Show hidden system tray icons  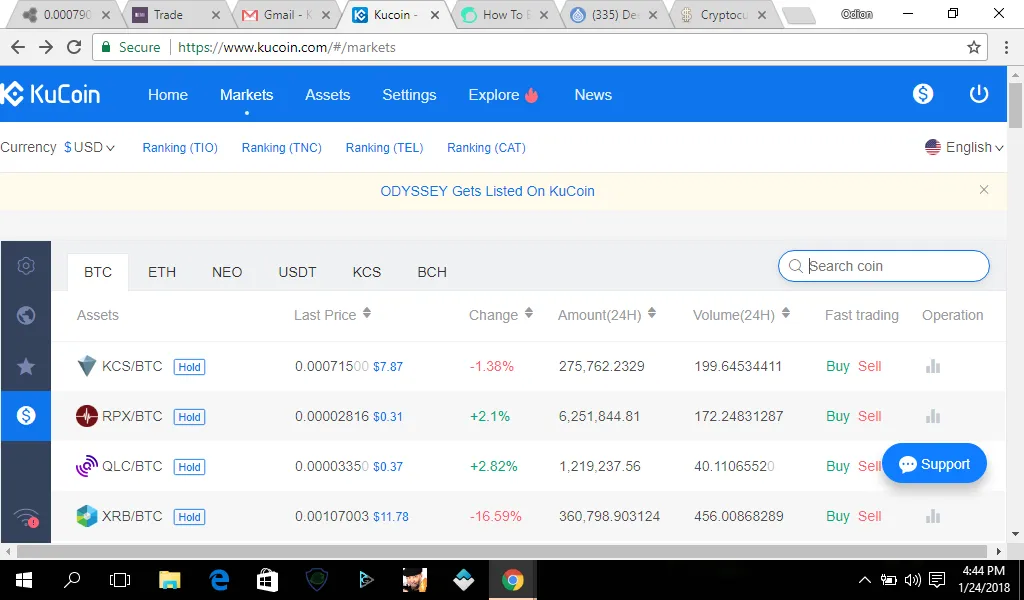coord(865,580)
